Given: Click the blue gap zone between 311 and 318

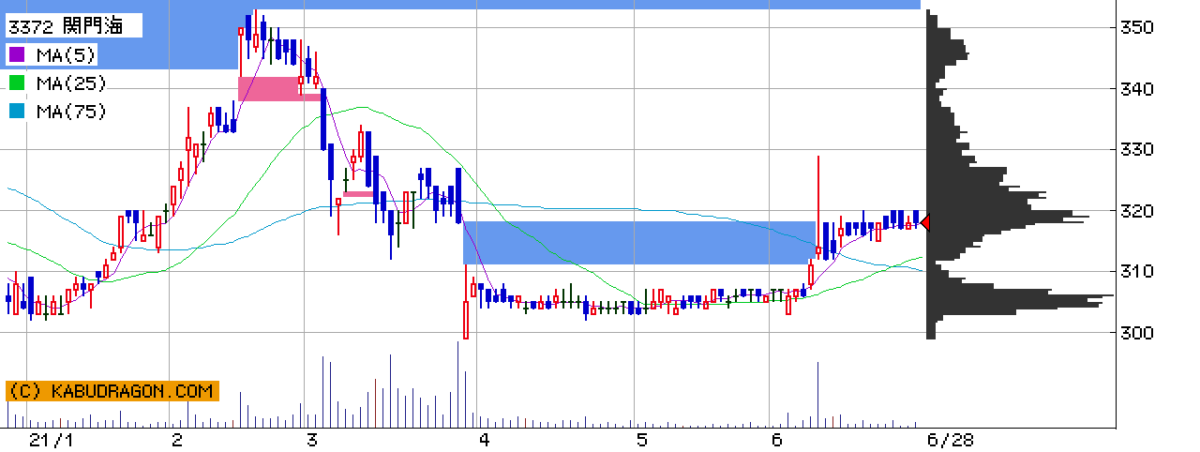Looking at the screenshot, I should click(x=639, y=243).
